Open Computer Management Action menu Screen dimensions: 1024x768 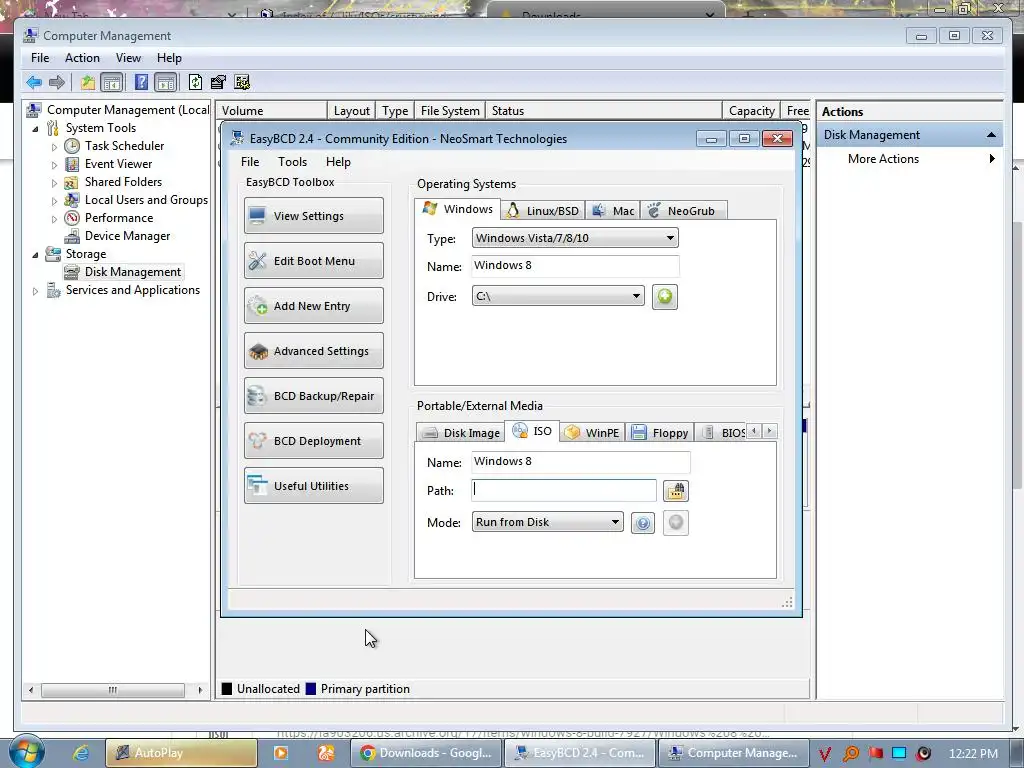coord(82,58)
